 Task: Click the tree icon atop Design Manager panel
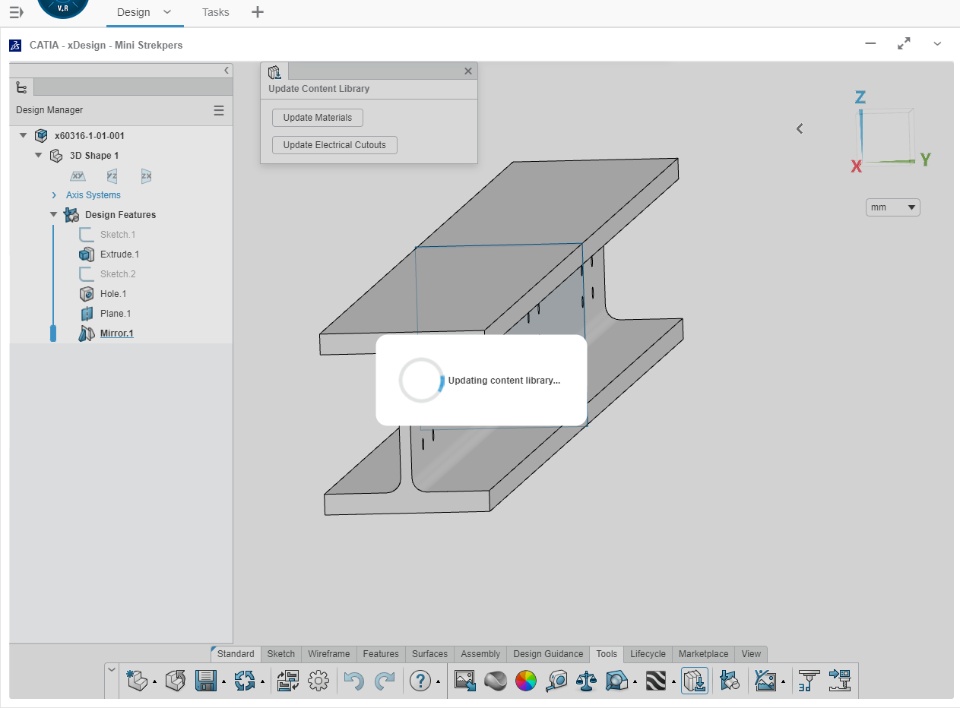(21, 88)
